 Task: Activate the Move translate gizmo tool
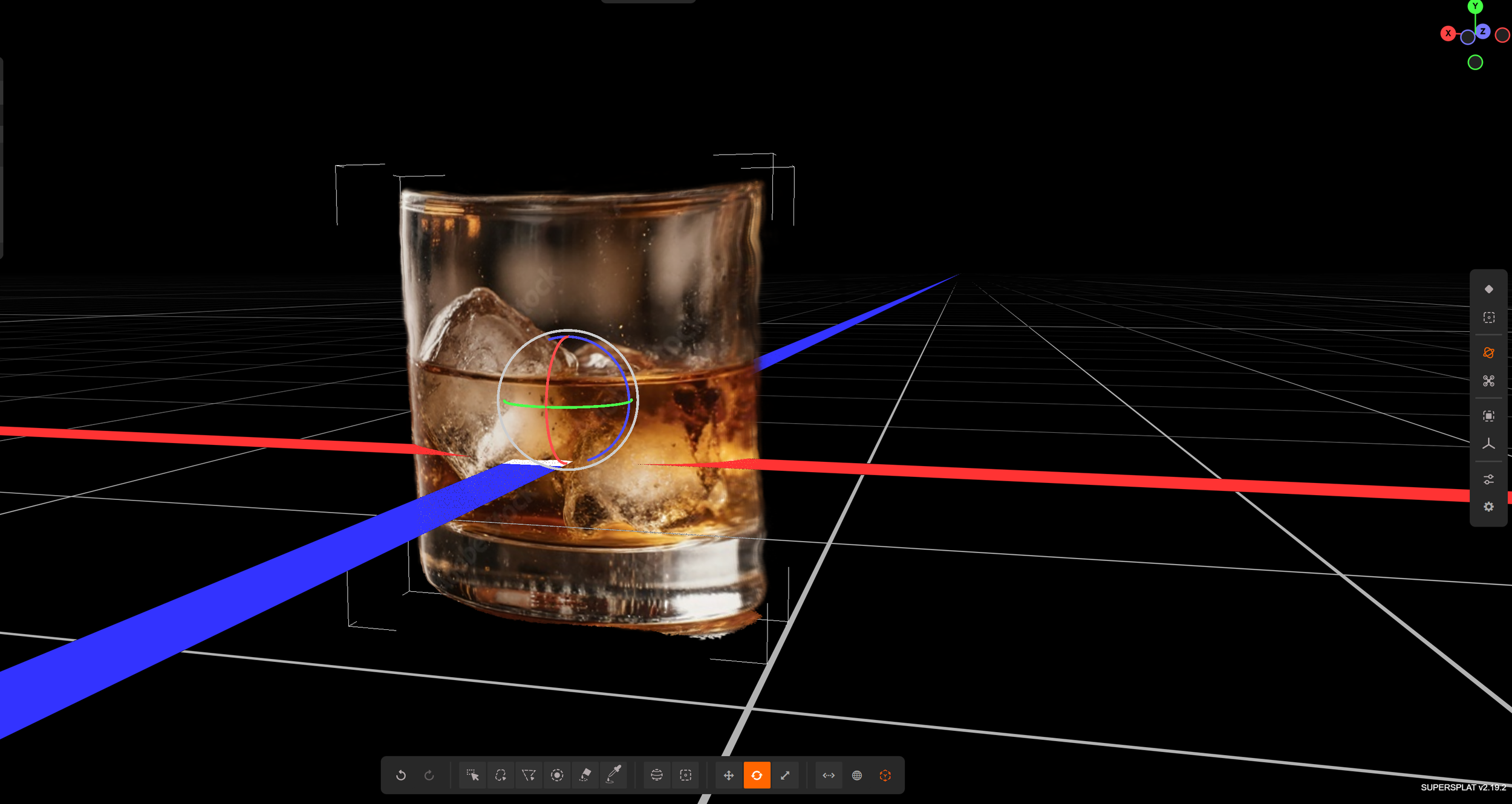[x=729, y=775]
